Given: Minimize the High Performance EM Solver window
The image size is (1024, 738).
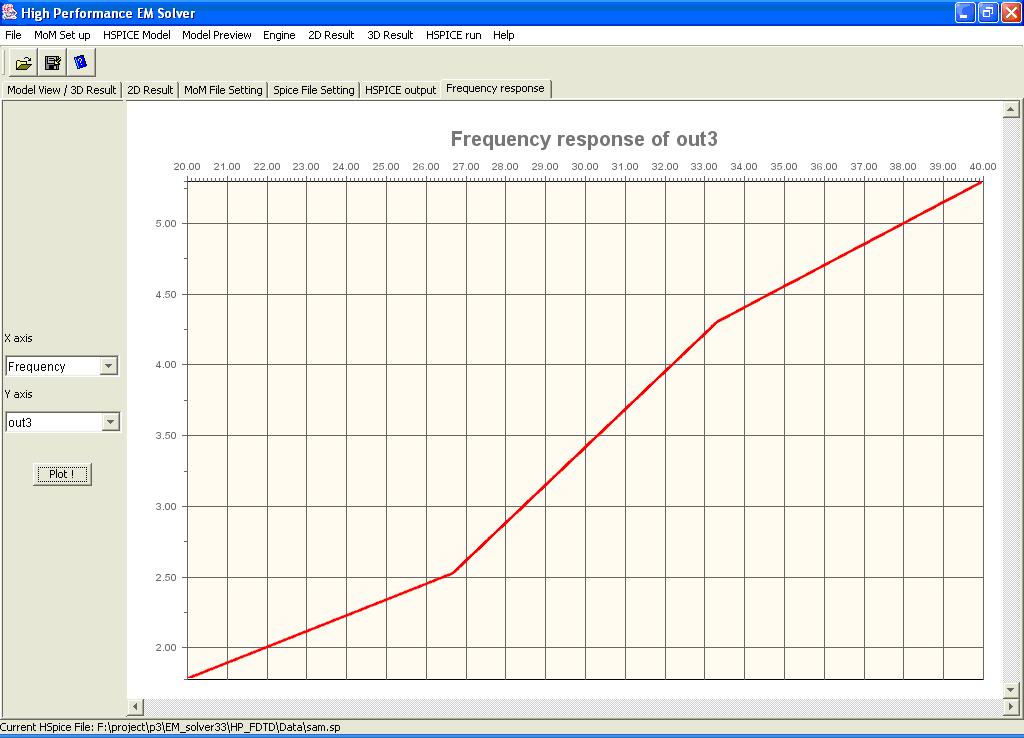Looking at the screenshot, I should click(965, 12).
